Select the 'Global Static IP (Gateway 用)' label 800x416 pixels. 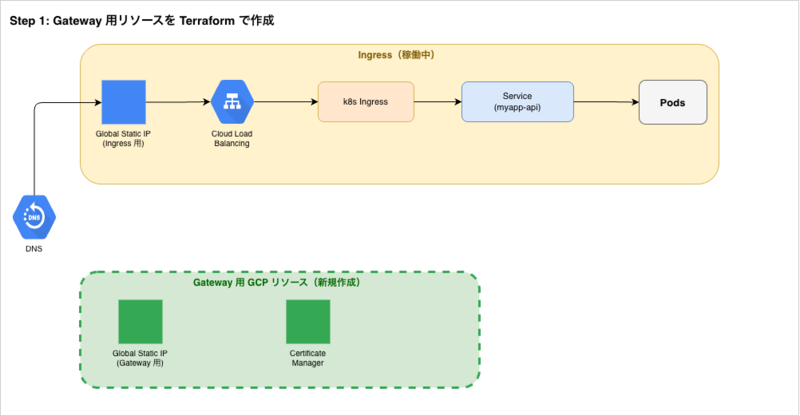pos(140,358)
